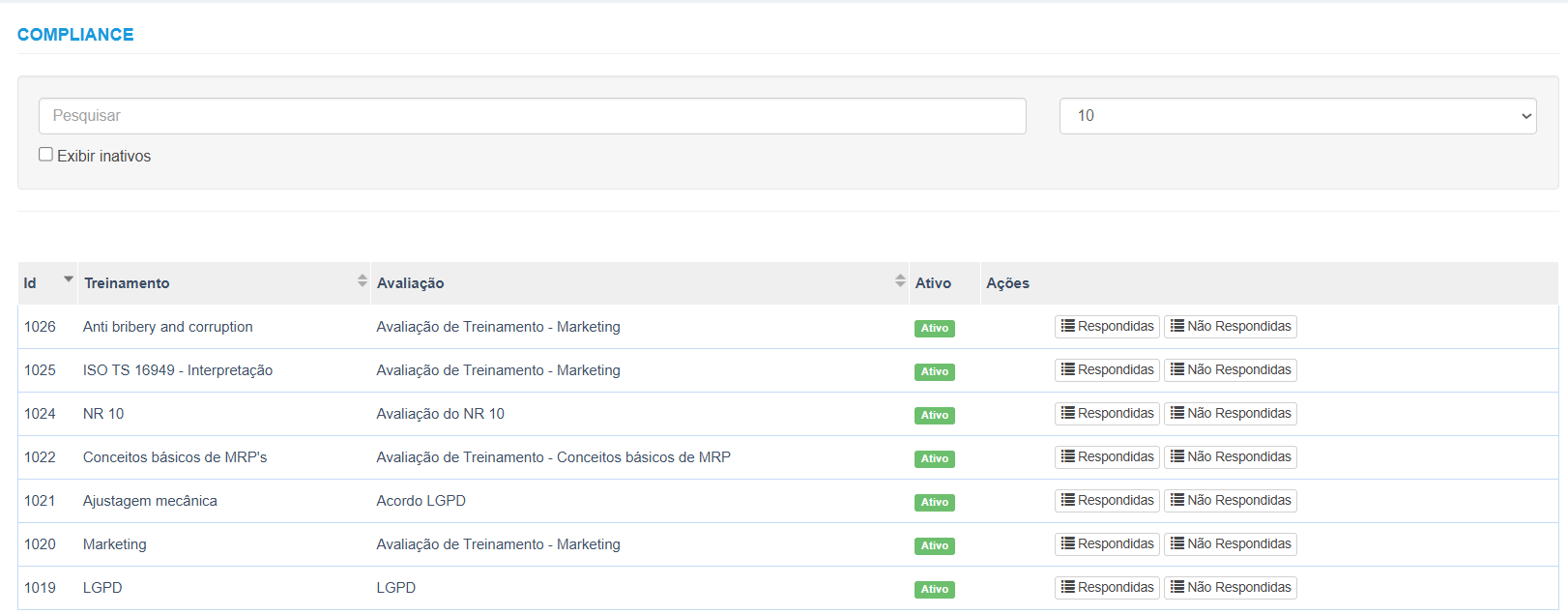
Task: Click sort arrows on Avaliação column
Action: (x=899, y=280)
